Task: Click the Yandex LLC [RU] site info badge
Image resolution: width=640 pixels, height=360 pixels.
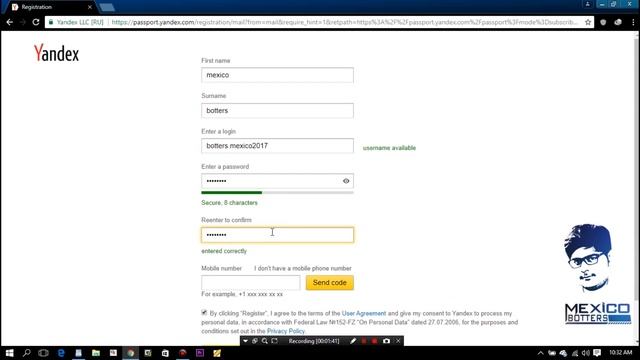Action: point(76,22)
